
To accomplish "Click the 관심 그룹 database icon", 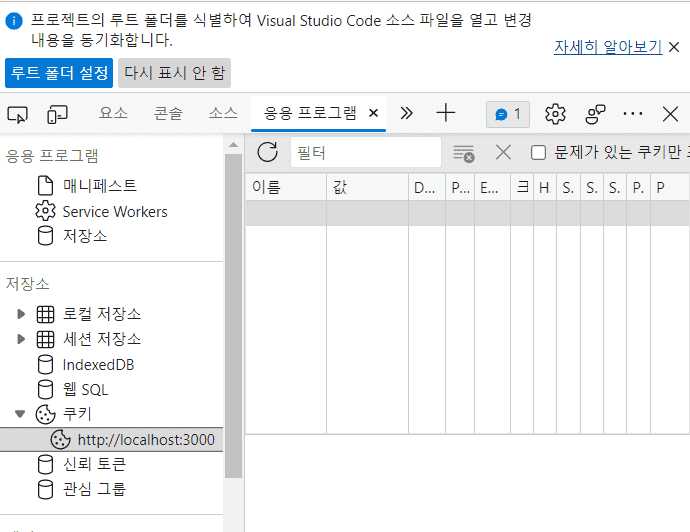I will click(45, 489).
